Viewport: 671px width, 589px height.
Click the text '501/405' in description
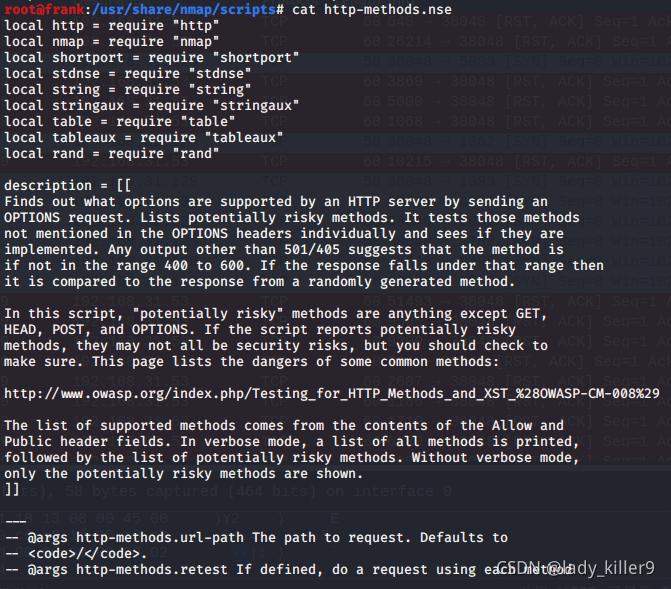[312, 250]
